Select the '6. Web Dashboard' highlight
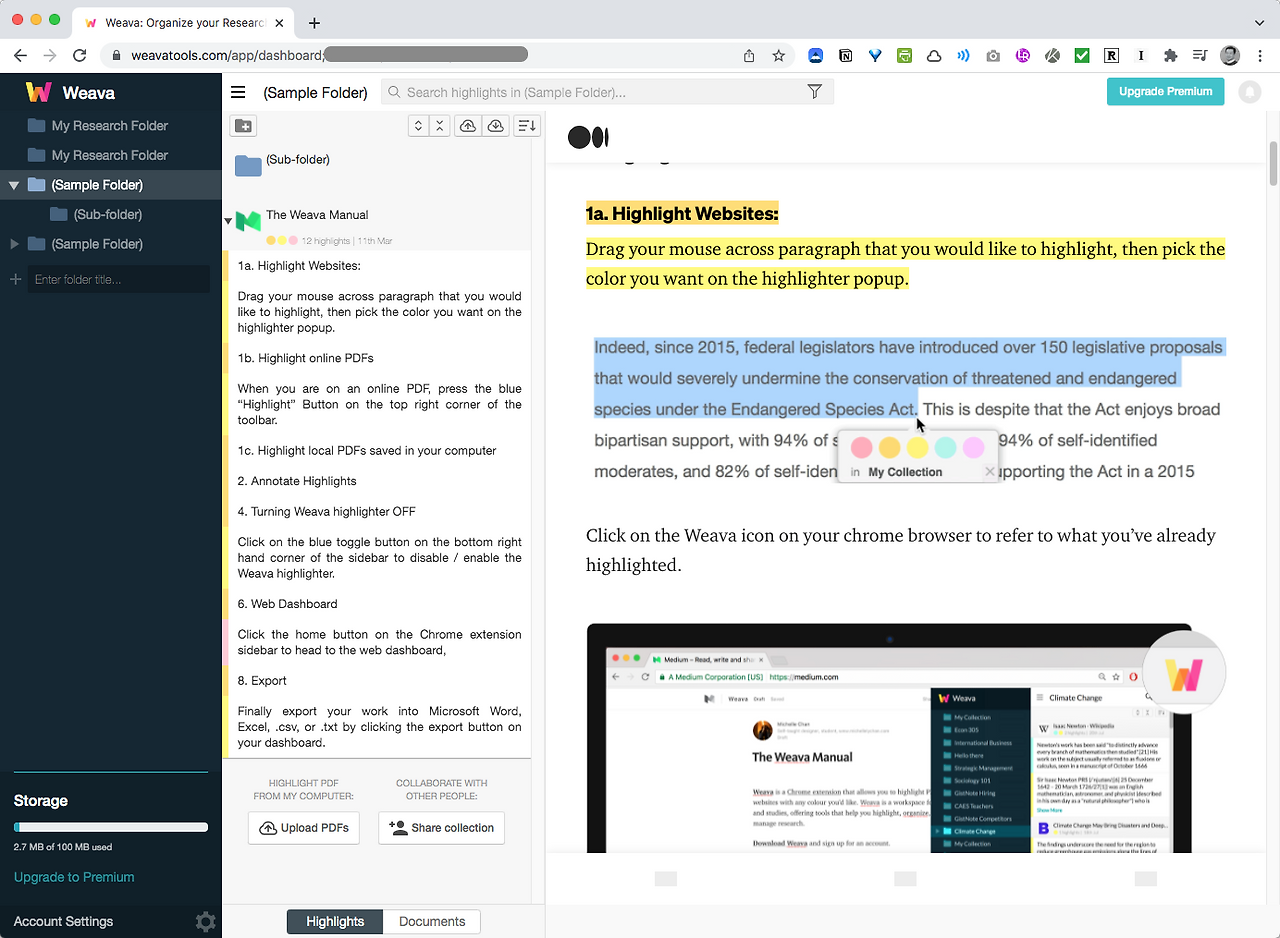1280x938 pixels. click(287, 604)
